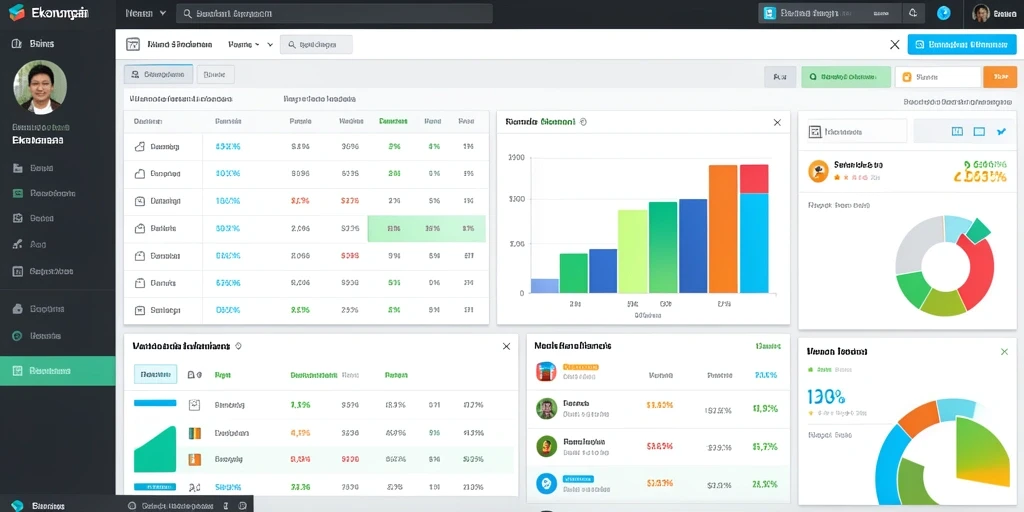Screen dimensions: 1024x512
Task: Click the green highlighted cells in top table
Action: point(426,229)
